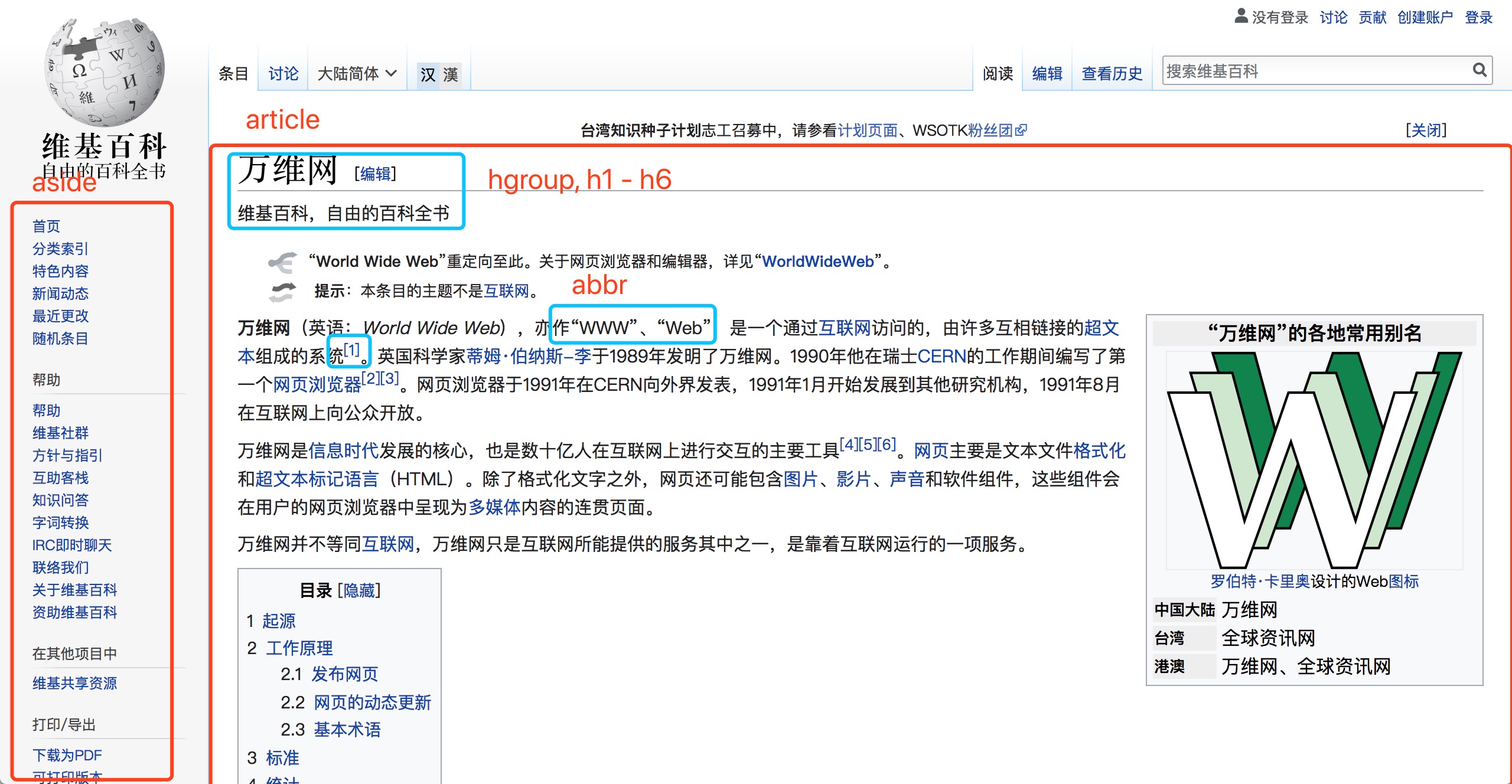Screen dimensions: 1512x784
Task: Open 联络我们 sidebar link
Action: point(60,567)
